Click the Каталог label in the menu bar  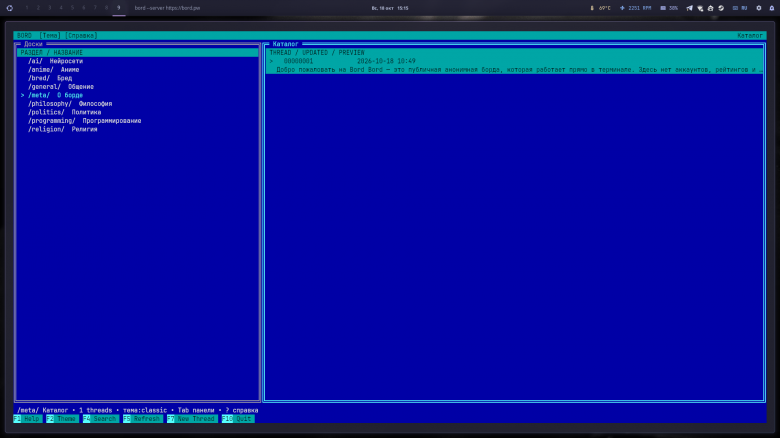750,35
